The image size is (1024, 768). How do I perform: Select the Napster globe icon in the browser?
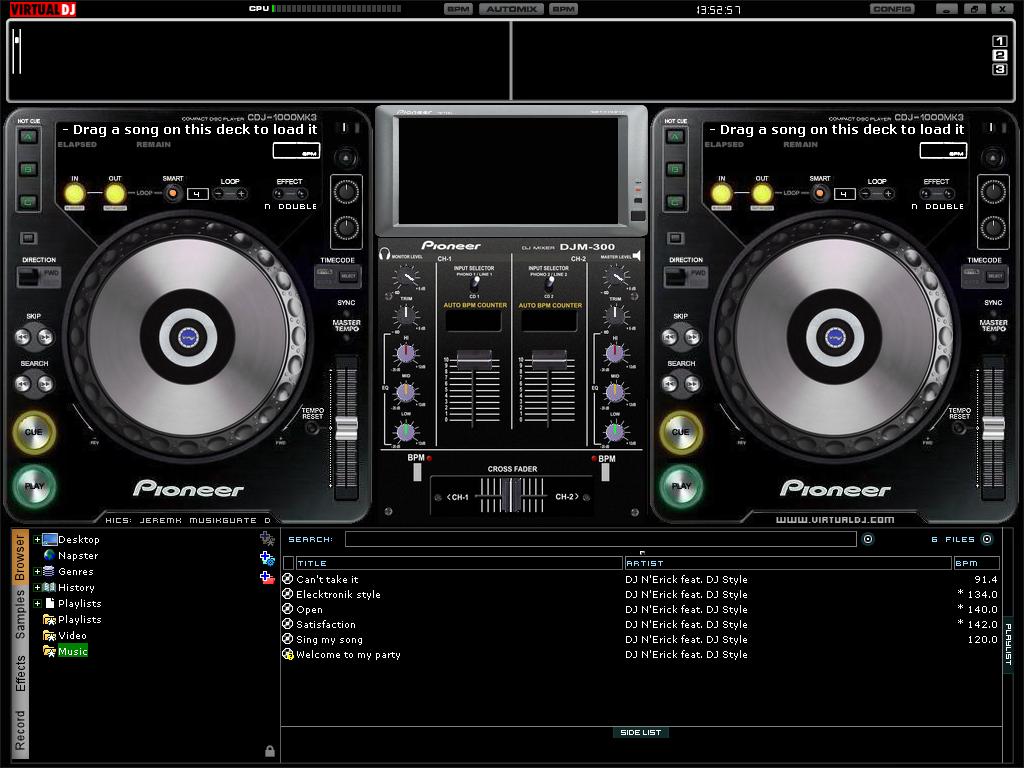[x=49, y=555]
